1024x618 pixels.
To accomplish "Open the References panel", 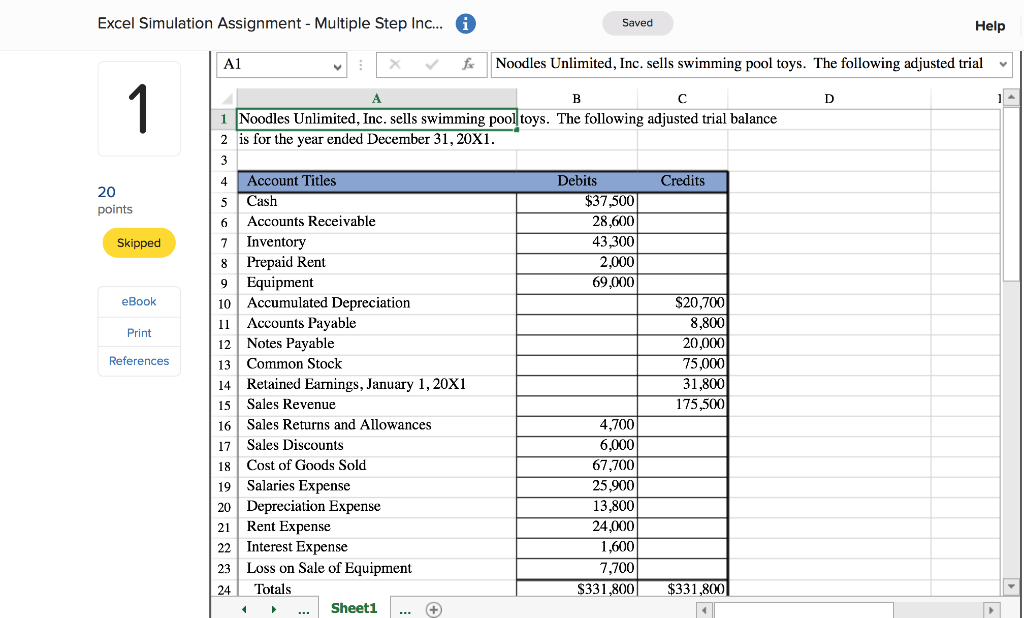I will (139, 361).
